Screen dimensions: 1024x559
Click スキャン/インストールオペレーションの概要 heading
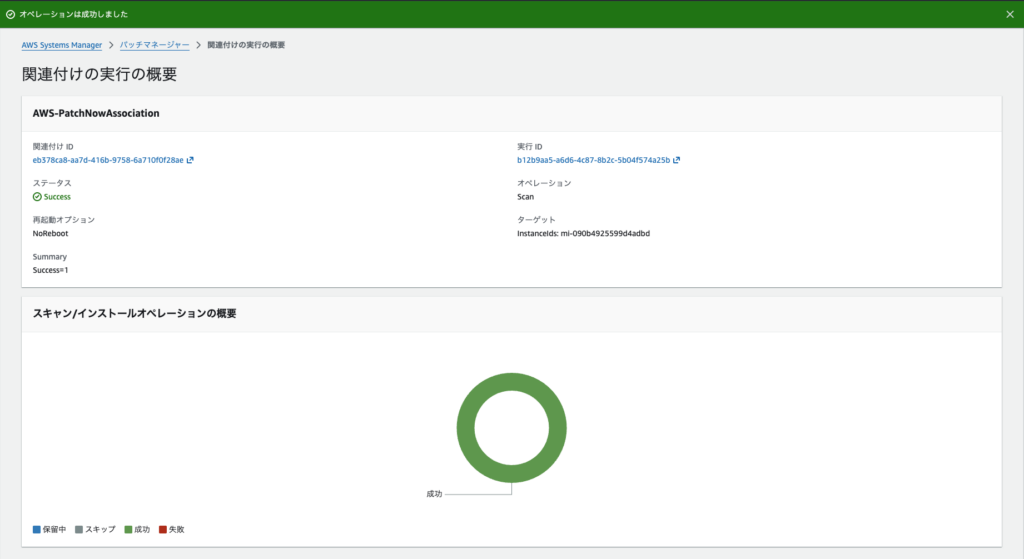135,313
